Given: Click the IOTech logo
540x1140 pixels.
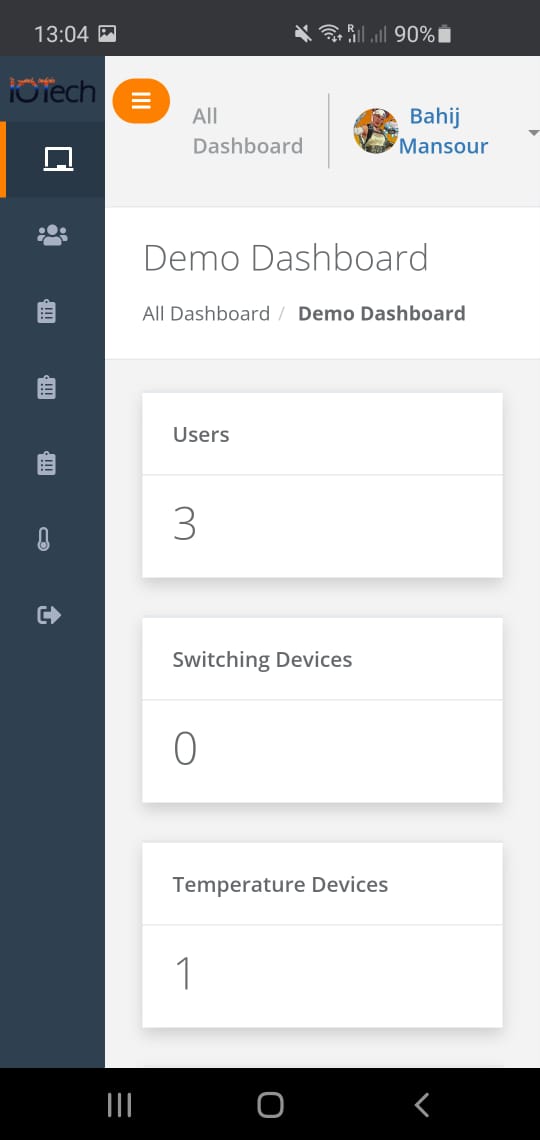Looking at the screenshot, I should tap(52, 89).
